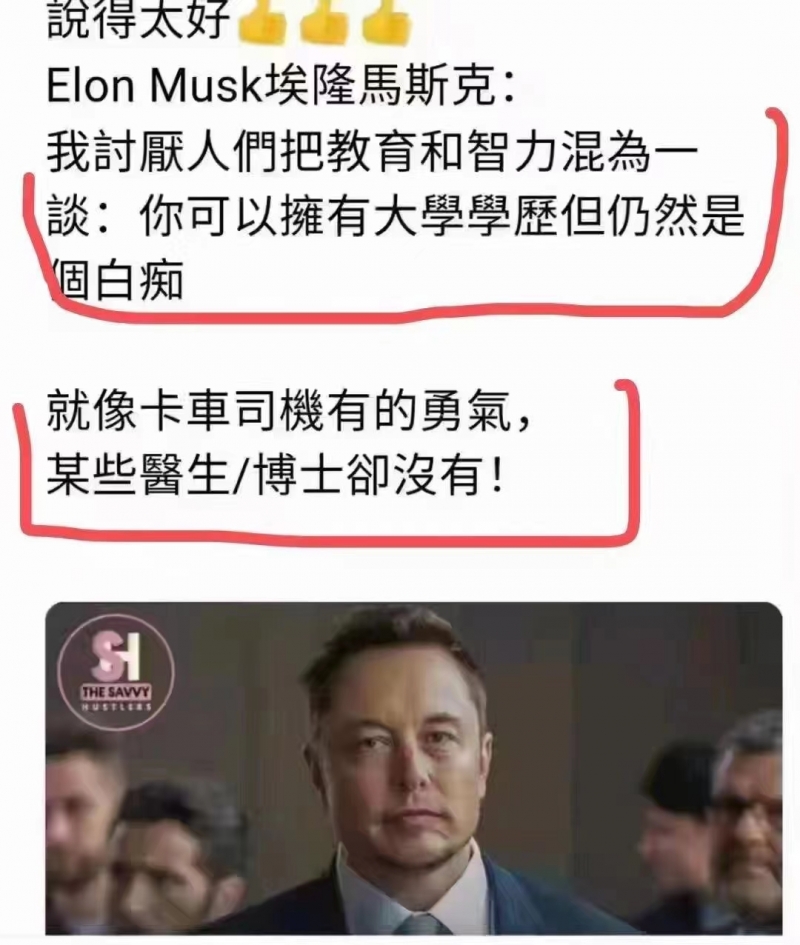This screenshot has height=945, width=800.
Task: Click the Elon Musk埃隆馬斯克 heading line
Action: click(281, 88)
